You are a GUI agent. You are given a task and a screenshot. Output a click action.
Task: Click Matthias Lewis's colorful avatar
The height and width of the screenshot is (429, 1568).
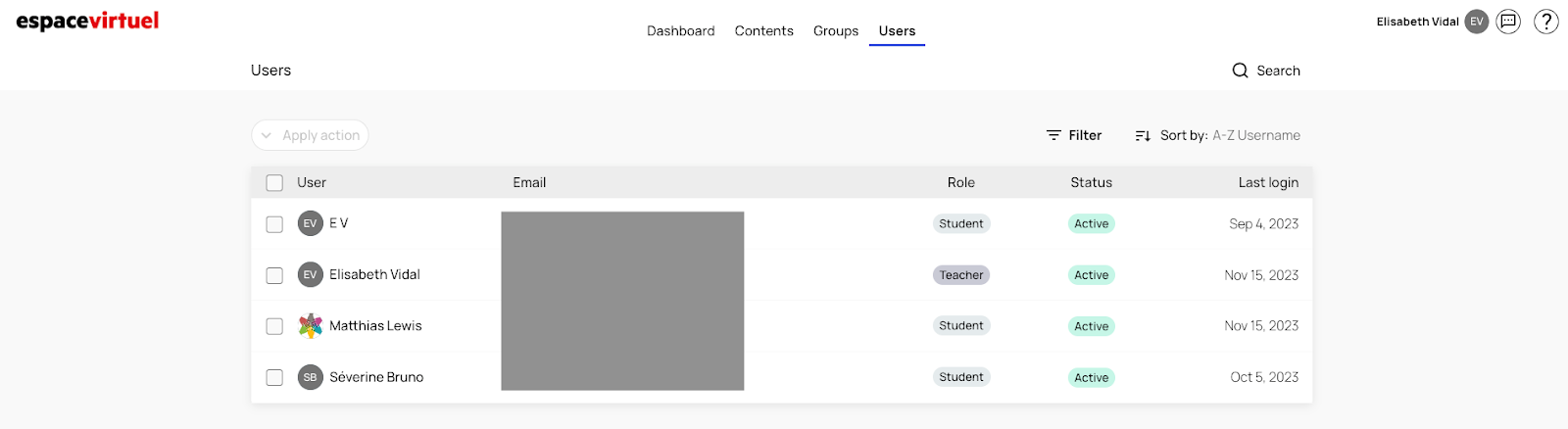tap(311, 326)
